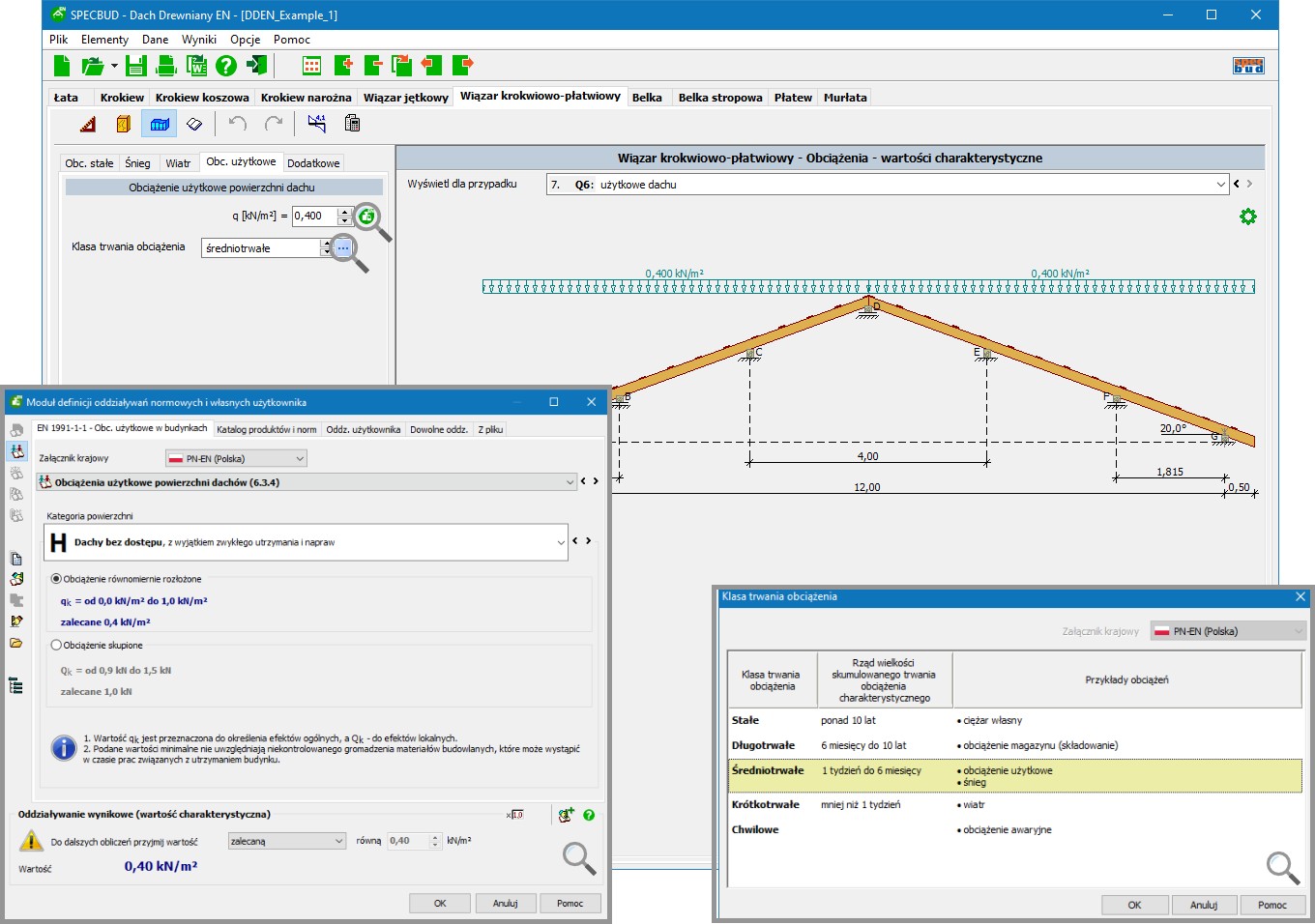Select 'Obciążenie równomiernie rozłożone' radio button

point(56,579)
